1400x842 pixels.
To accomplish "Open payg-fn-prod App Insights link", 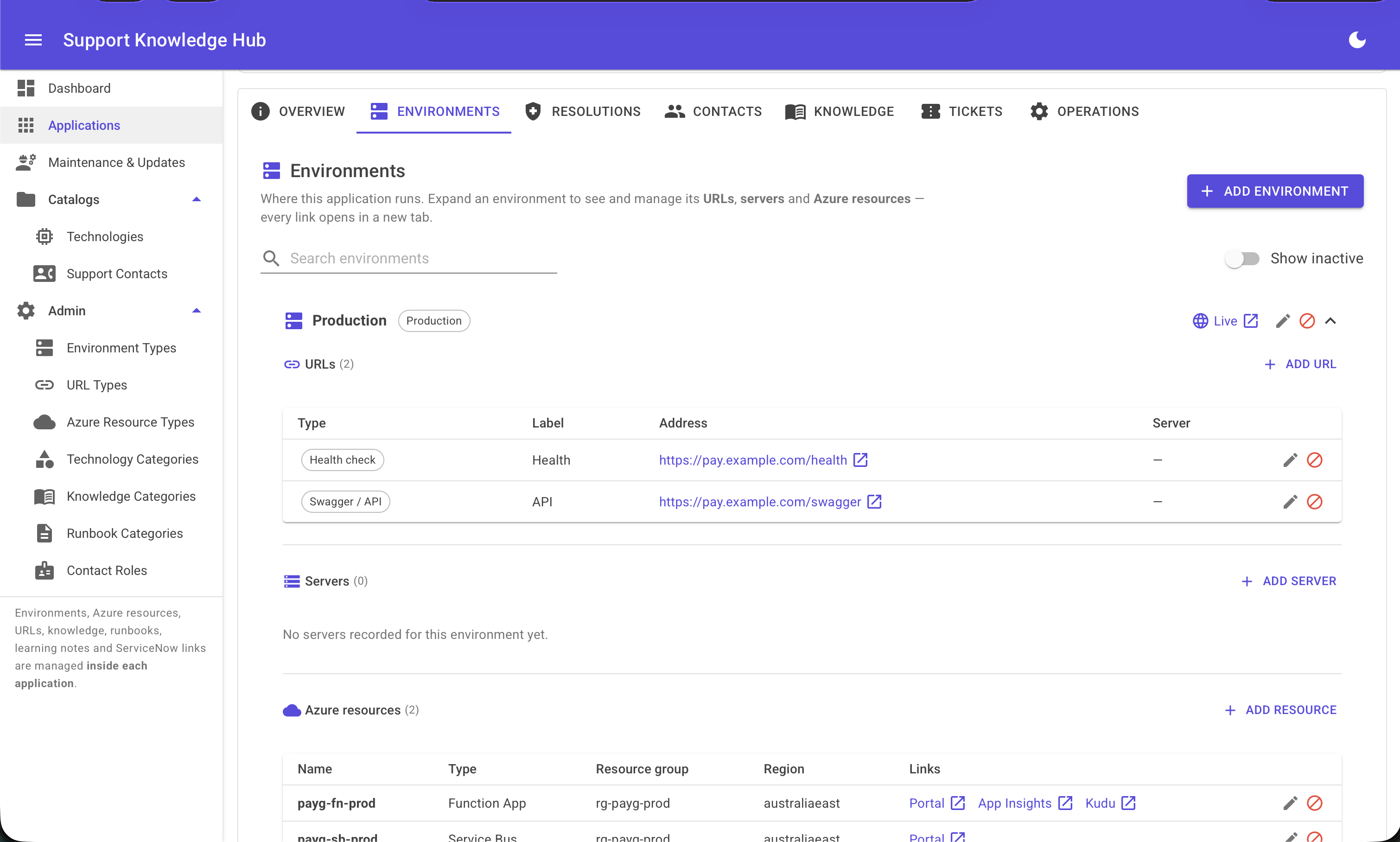I will coord(1025,803).
